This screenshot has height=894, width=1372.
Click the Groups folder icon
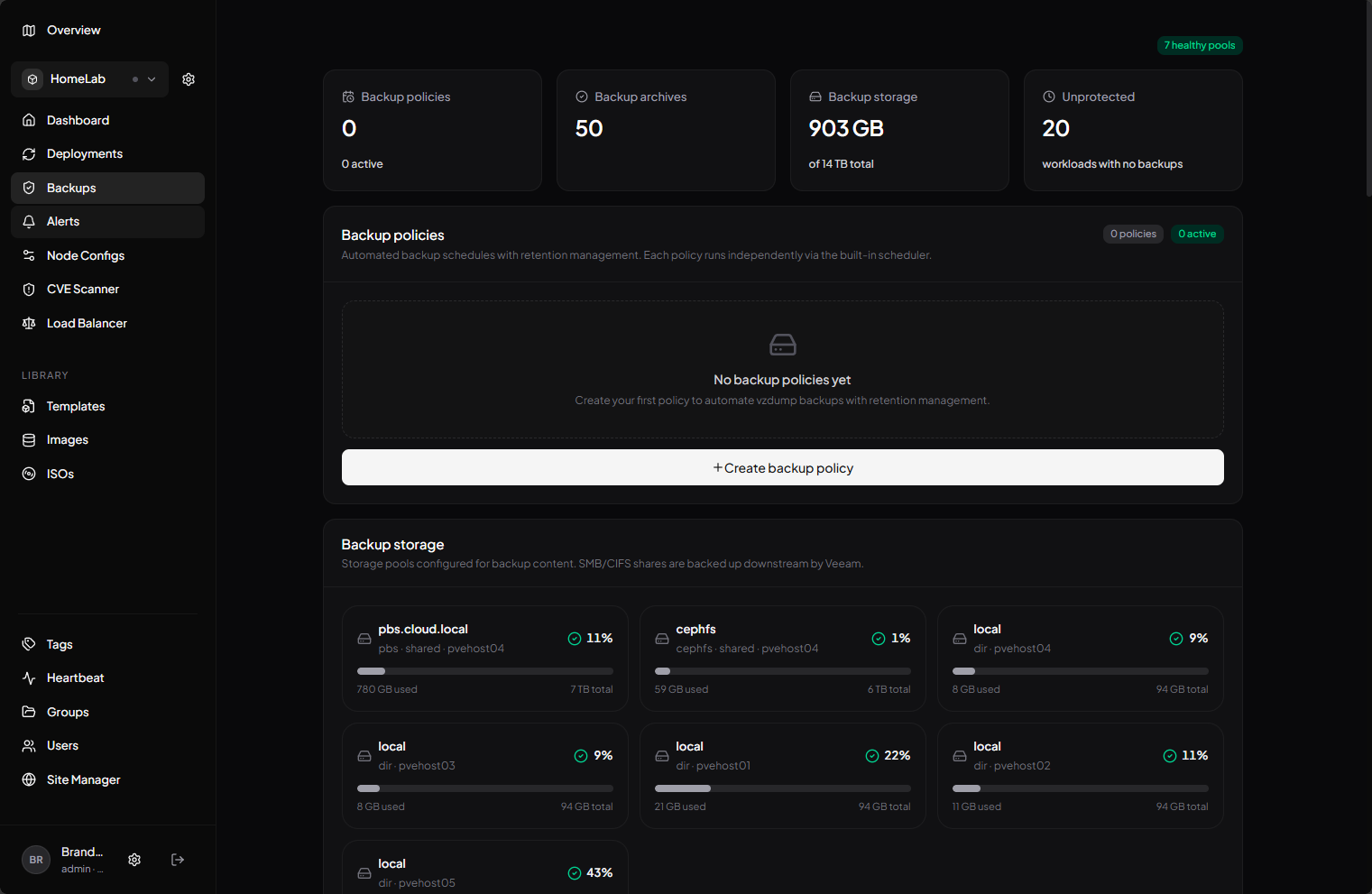pyautogui.click(x=29, y=712)
